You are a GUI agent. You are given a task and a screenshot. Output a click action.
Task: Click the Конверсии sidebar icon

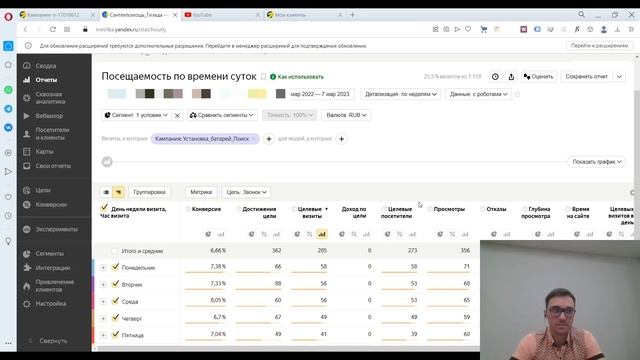[x=27, y=204]
